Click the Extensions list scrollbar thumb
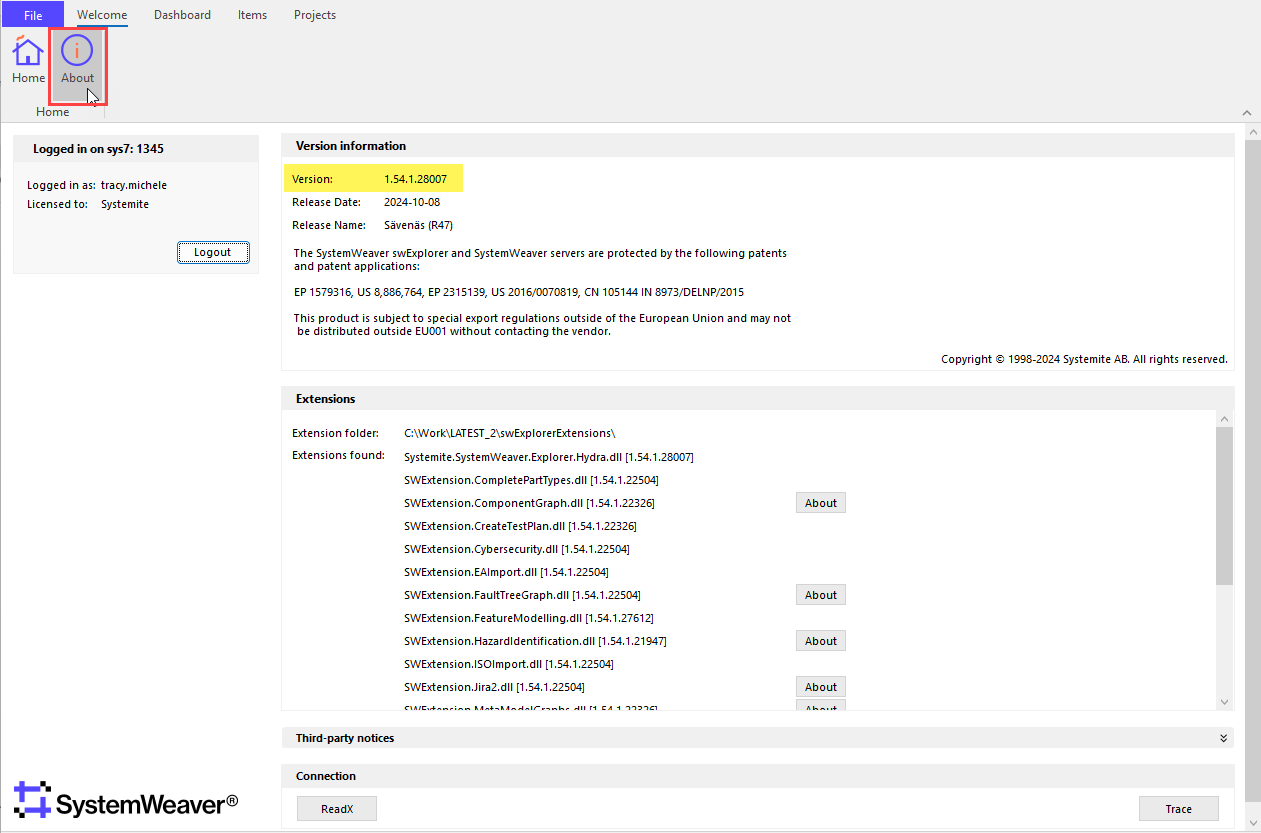 click(x=1225, y=505)
